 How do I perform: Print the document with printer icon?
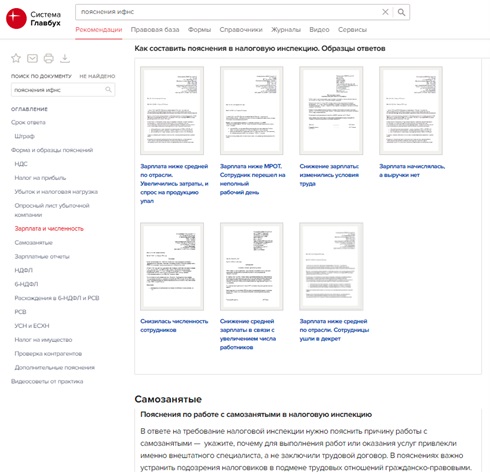tap(49, 58)
